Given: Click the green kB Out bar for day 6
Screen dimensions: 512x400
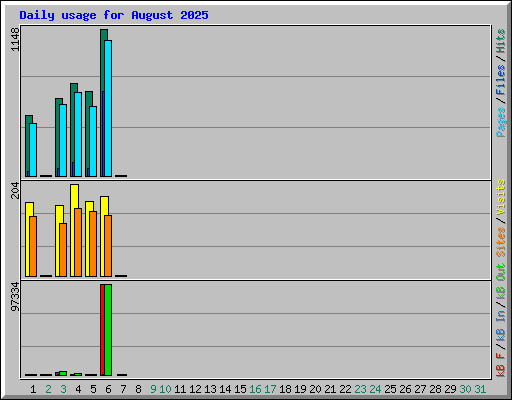Looking at the screenshot, I should pyautogui.click(x=108, y=330).
